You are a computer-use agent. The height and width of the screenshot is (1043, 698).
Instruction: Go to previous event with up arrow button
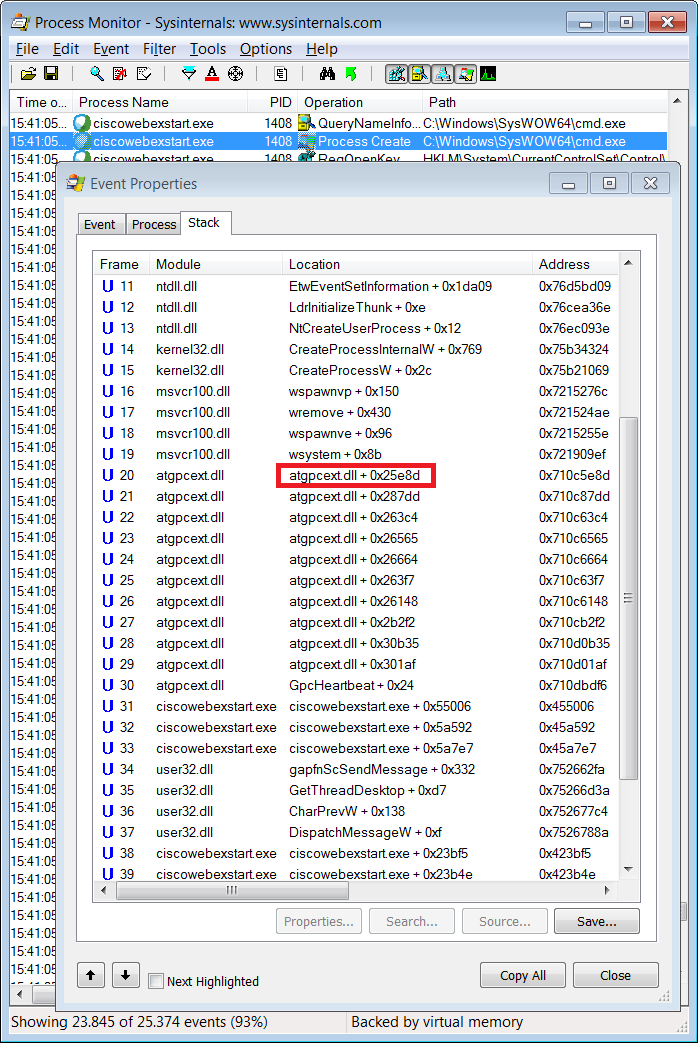pyautogui.click(x=91, y=975)
